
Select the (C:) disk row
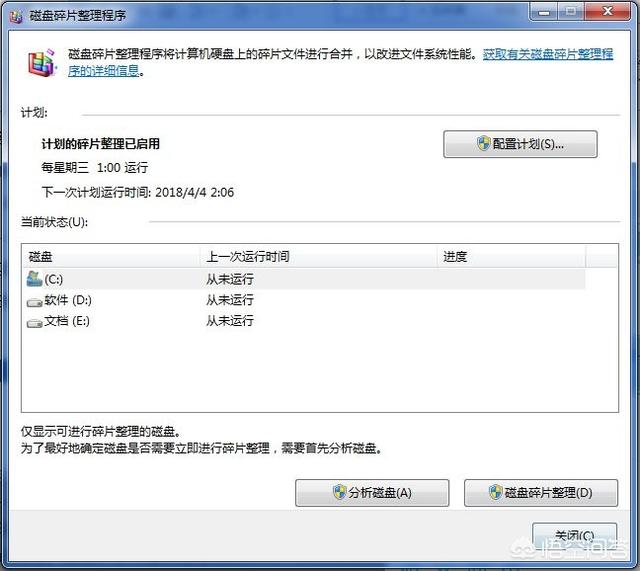point(306,279)
